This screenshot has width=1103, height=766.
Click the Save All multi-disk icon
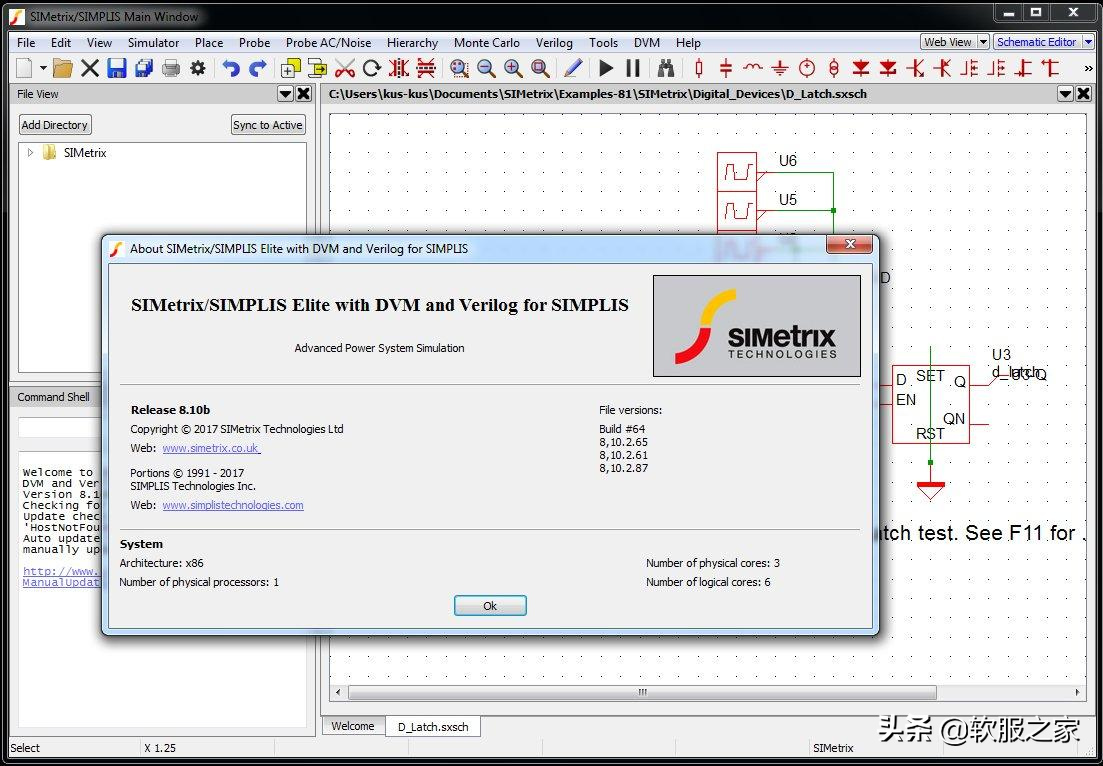(x=144, y=68)
